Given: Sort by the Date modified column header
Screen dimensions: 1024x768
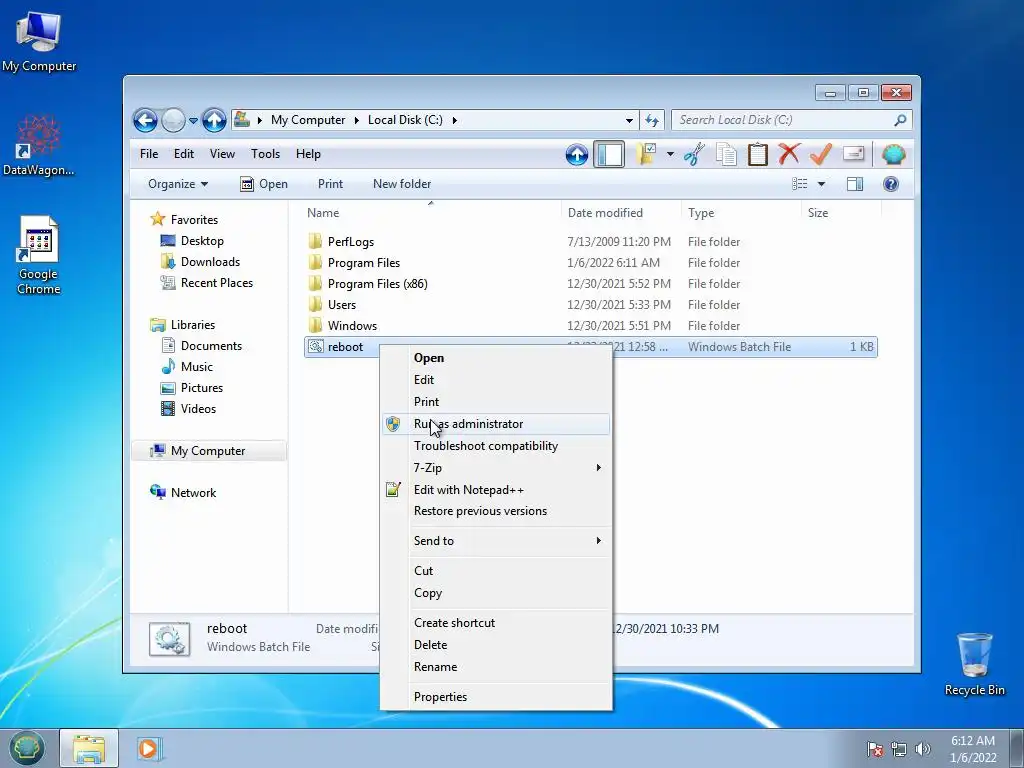Looking at the screenshot, I should (x=620, y=213).
